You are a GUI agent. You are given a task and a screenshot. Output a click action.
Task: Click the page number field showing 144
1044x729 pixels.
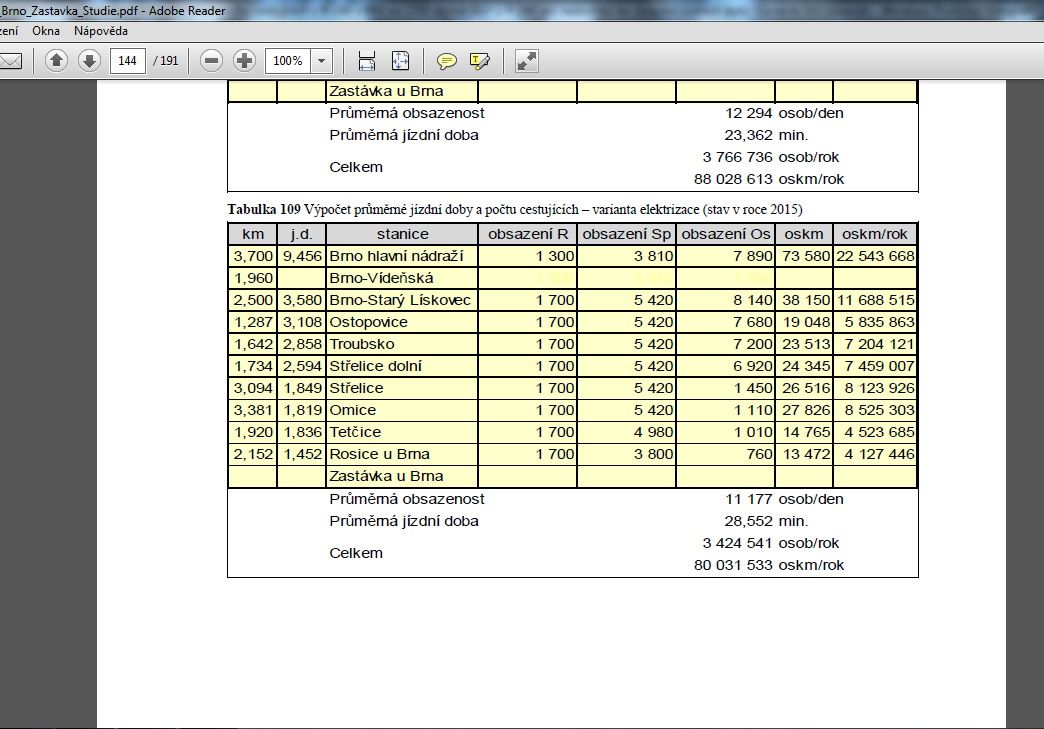pyautogui.click(x=127, y=61)
